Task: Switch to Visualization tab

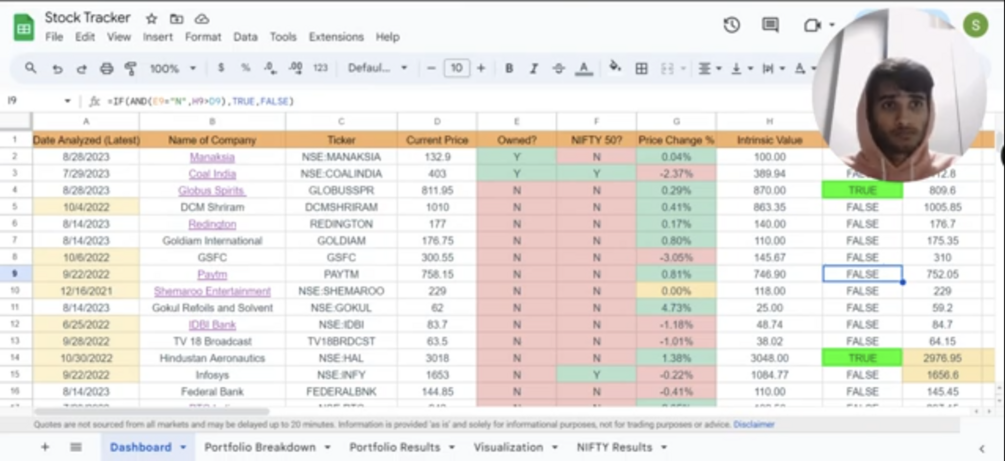Action: 508,447
